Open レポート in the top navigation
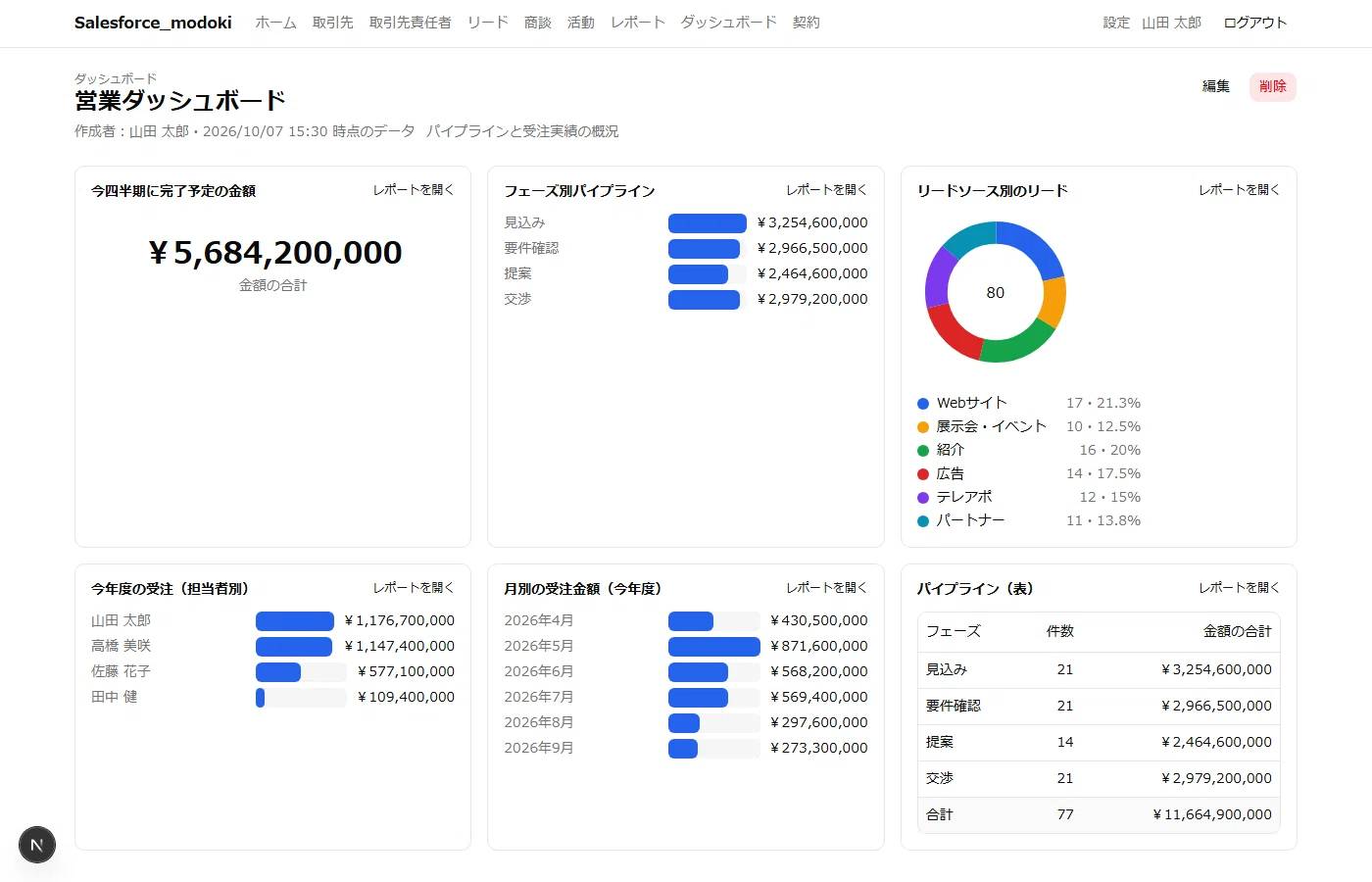This screenshot has height=882, width=1372. [x=638, y=23]
